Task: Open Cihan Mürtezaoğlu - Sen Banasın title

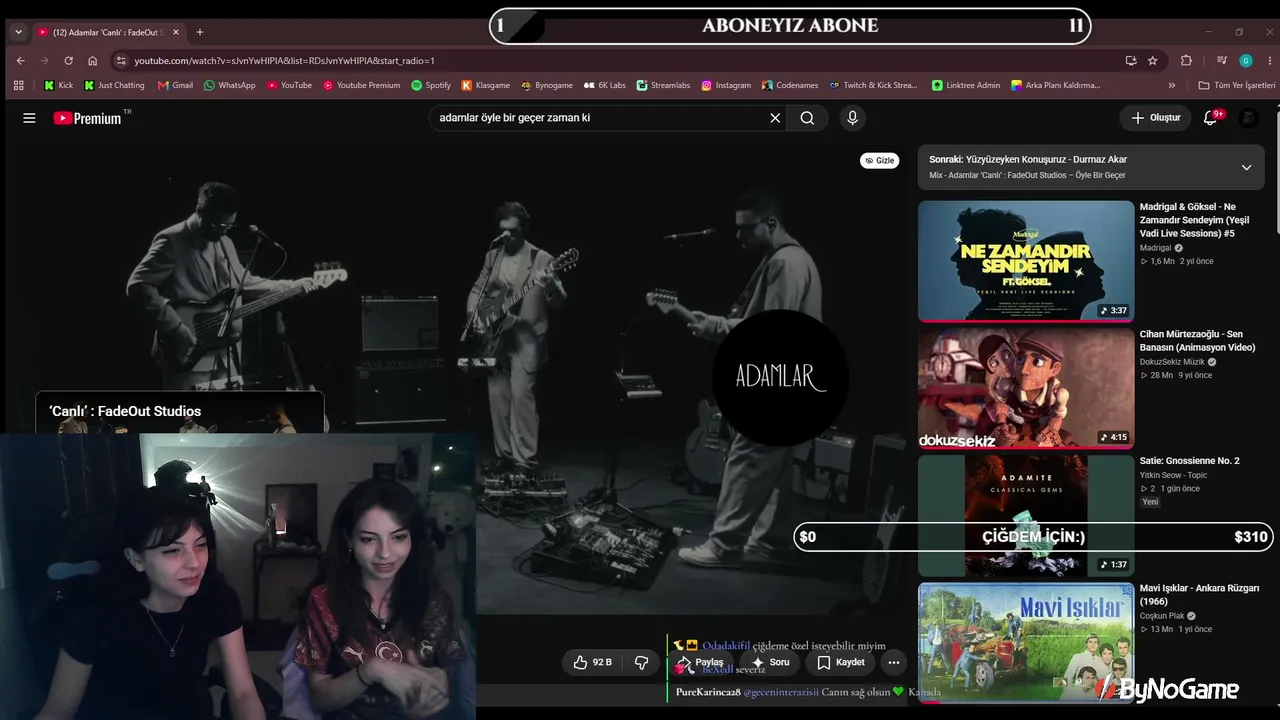Action: pos(1198,341)
